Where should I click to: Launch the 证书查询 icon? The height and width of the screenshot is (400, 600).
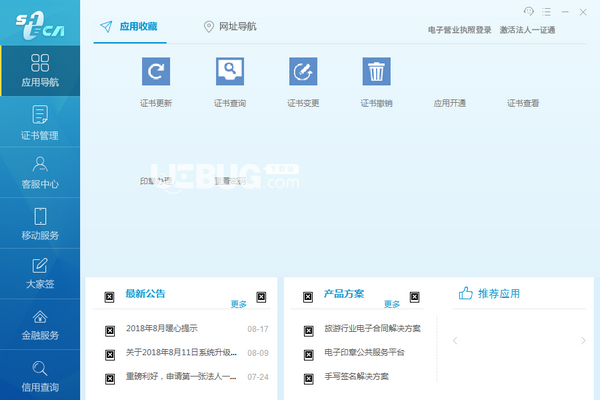(x=230, y=71)
